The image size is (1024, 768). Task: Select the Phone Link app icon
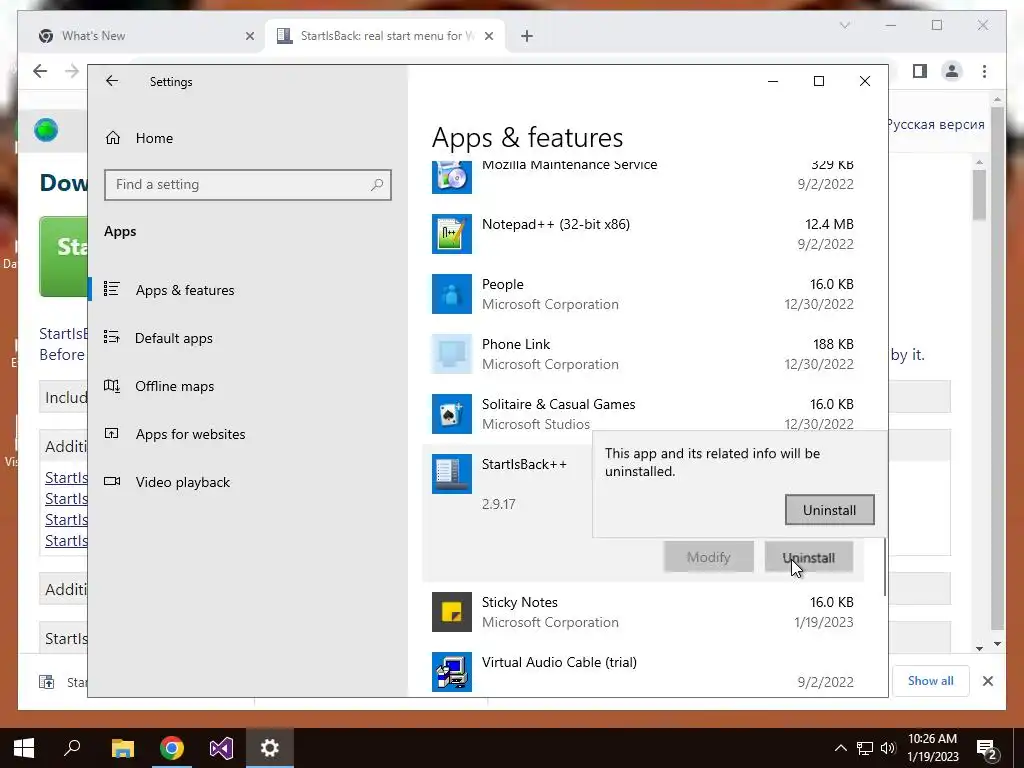pos(452,354)
